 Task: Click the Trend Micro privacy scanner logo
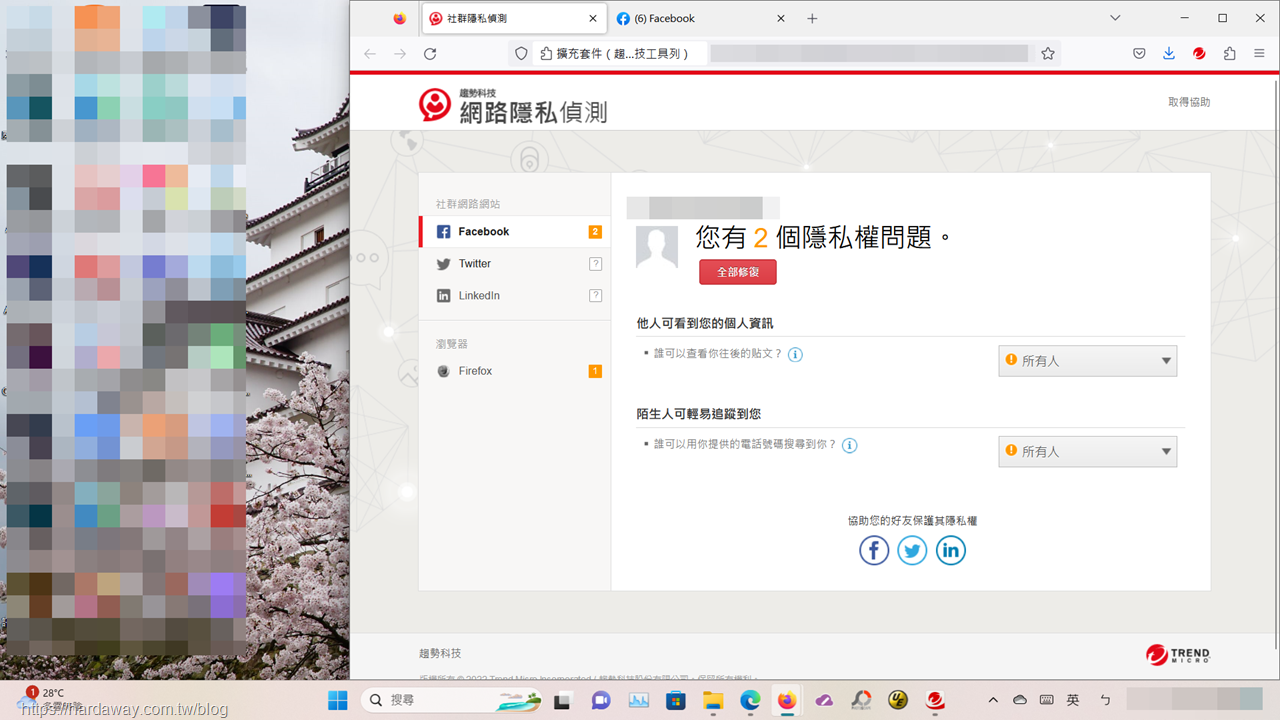point(513,106)
